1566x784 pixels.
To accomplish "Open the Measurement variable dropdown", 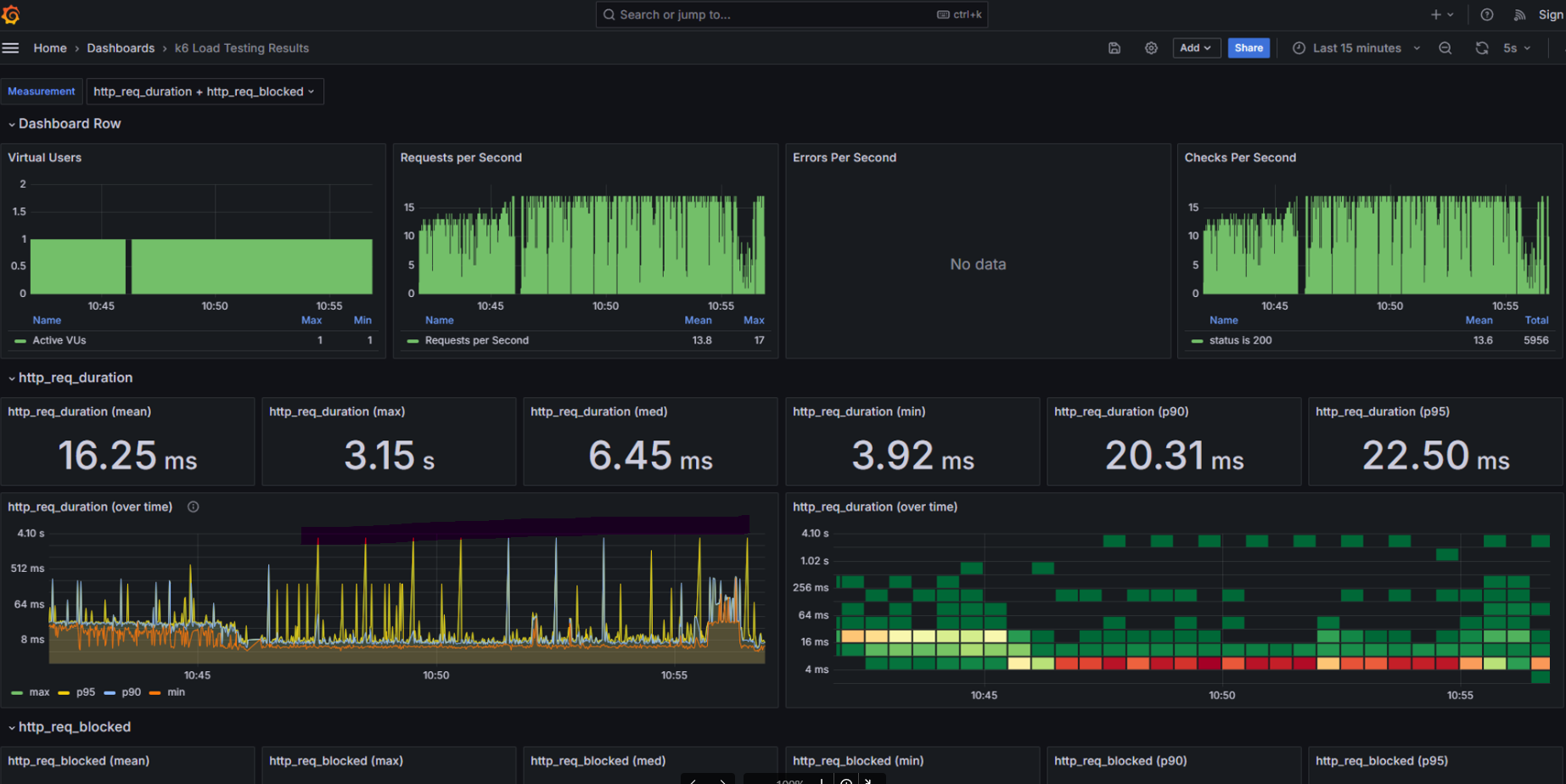I will [x=205, y=92].
